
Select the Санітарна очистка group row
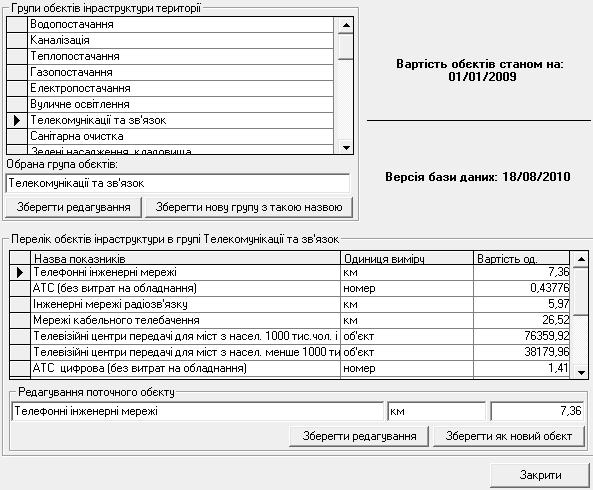(x=181, y=136)
